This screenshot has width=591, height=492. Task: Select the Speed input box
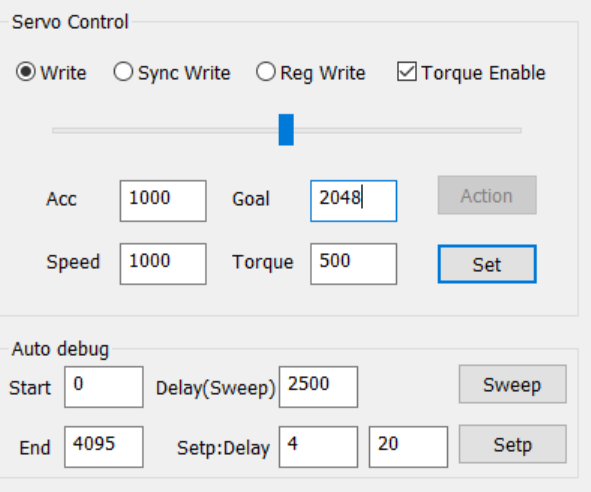pos(163,264)
